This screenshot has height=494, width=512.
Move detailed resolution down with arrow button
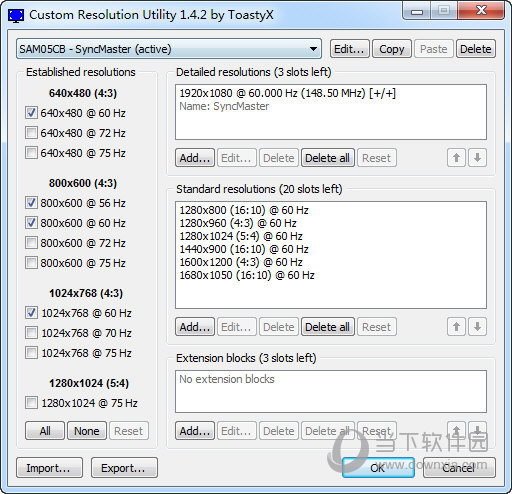coord(477,158)
